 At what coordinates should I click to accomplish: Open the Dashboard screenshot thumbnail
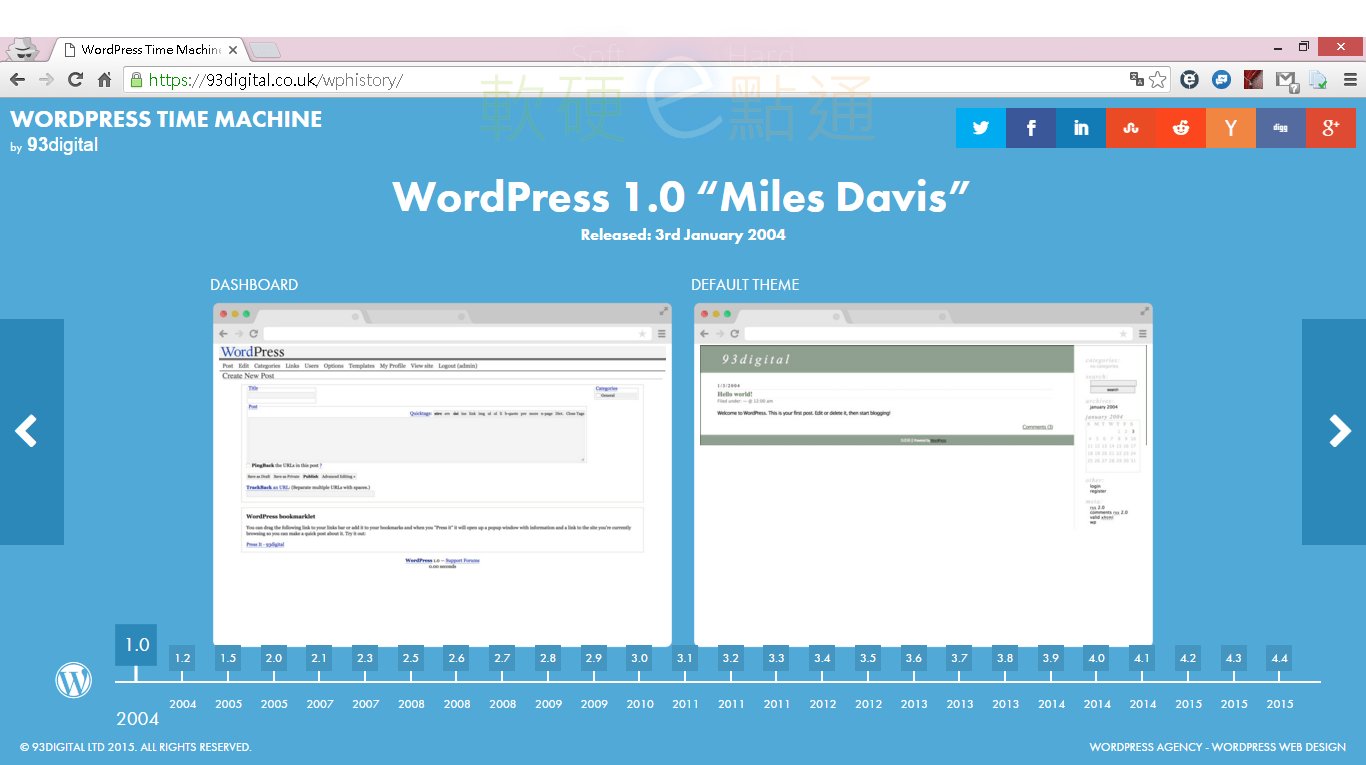pyautogui.click(x=442, y=475)
